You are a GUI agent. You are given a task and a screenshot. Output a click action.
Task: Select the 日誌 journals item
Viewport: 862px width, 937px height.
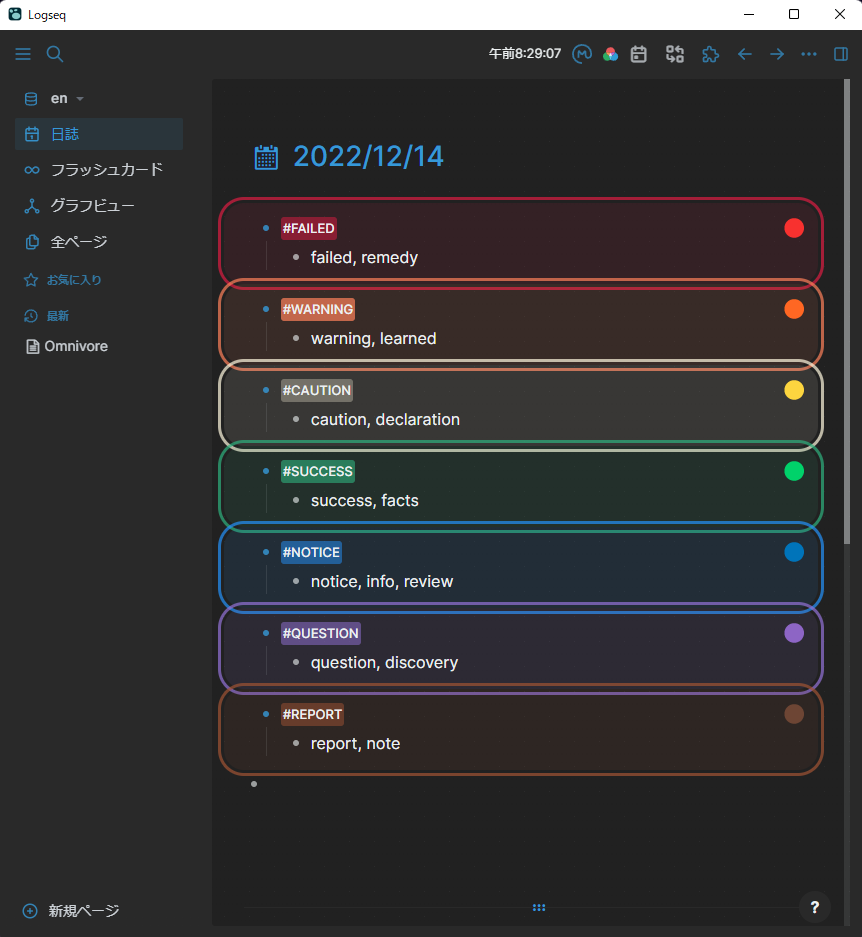point(99,134)
